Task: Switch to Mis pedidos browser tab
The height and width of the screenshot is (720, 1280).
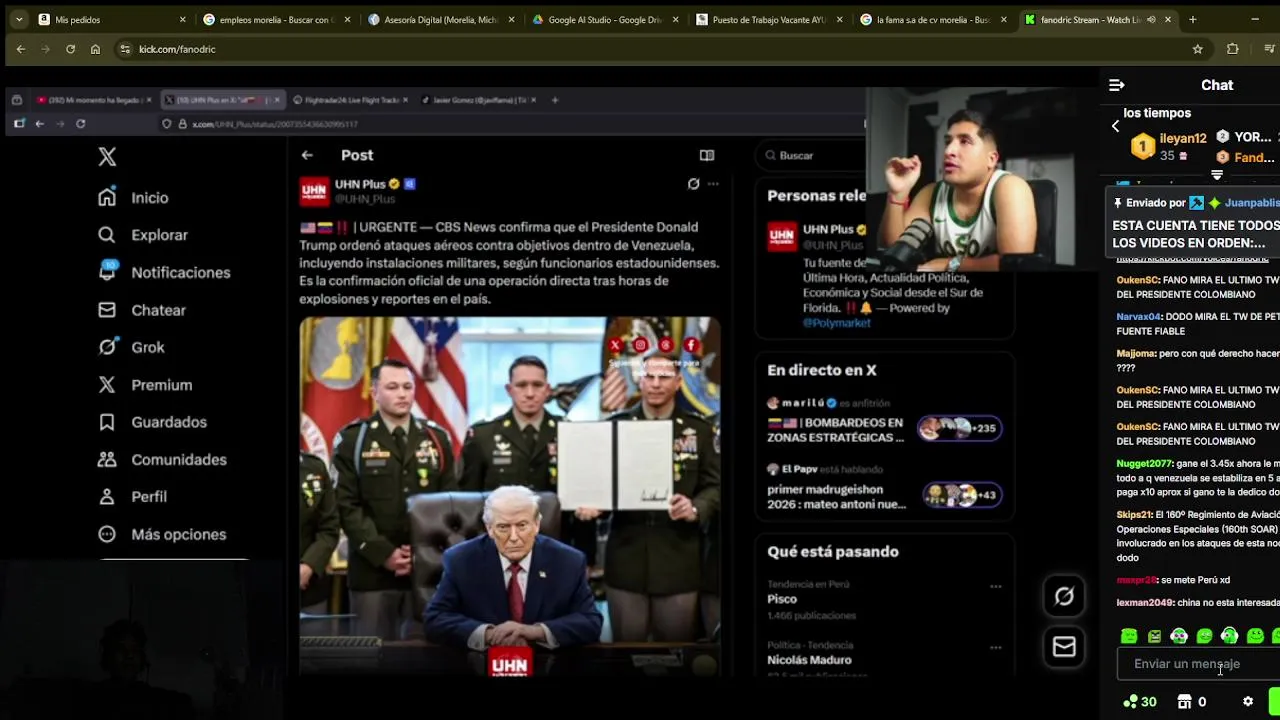Action: click(110, 19)
